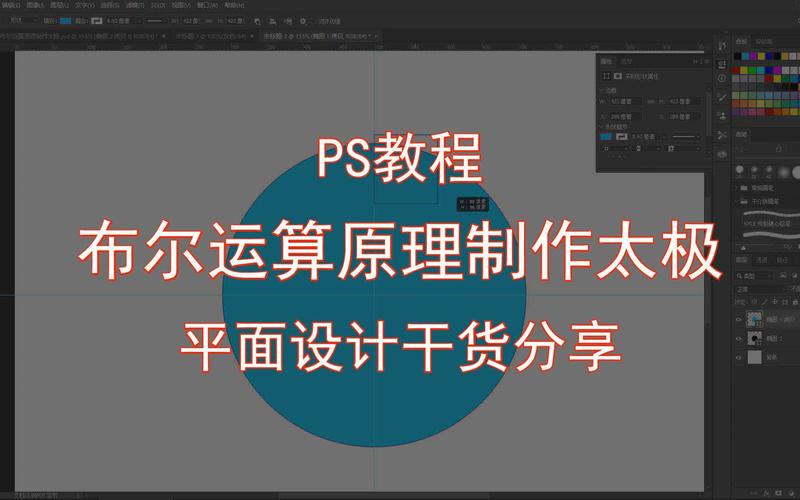Screen dimensions: 800x500
Task: Open the shape tool mode dropdown in options bar
Action: 23,21
